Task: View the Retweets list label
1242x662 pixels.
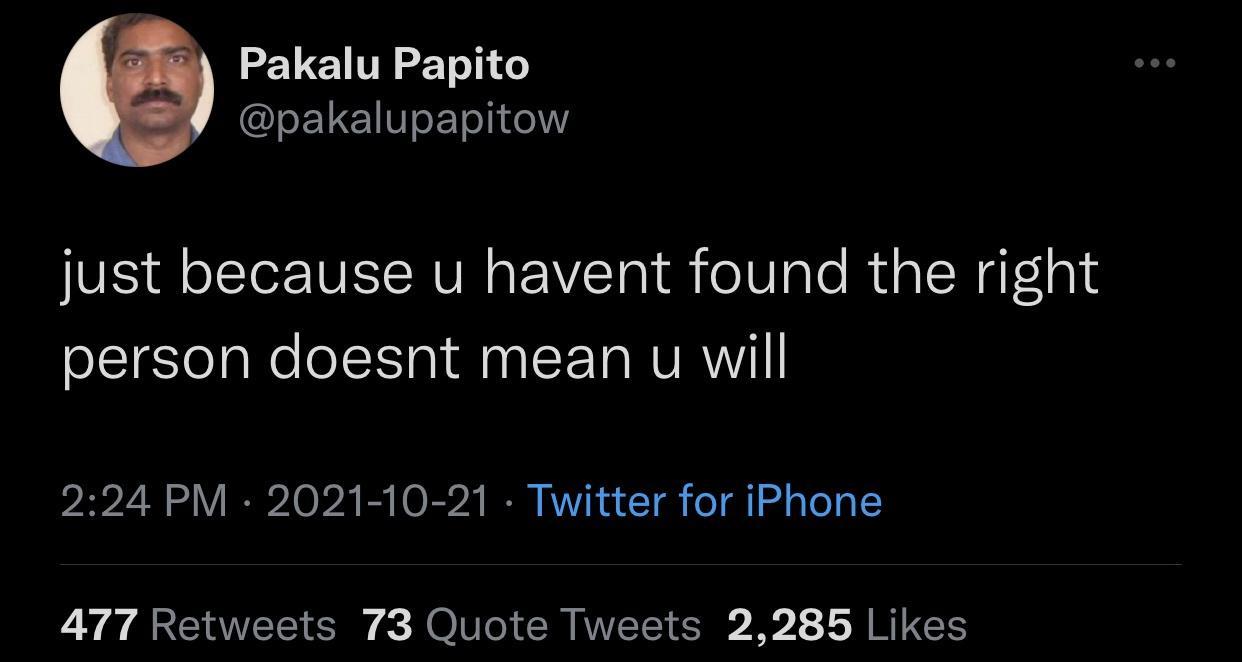Action: click(243, 626)
